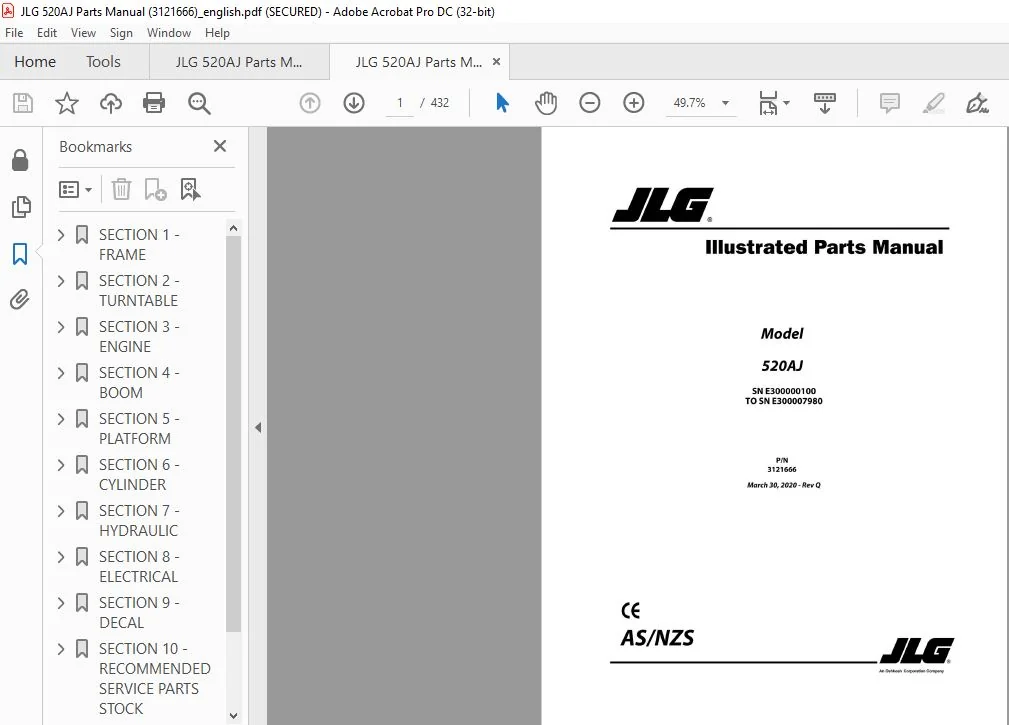Image resolution: width=1009 pixels, height=725 pixels.
Task: Switch to first JLG 520AJ Parts document tab
Action: coord(239,62)
